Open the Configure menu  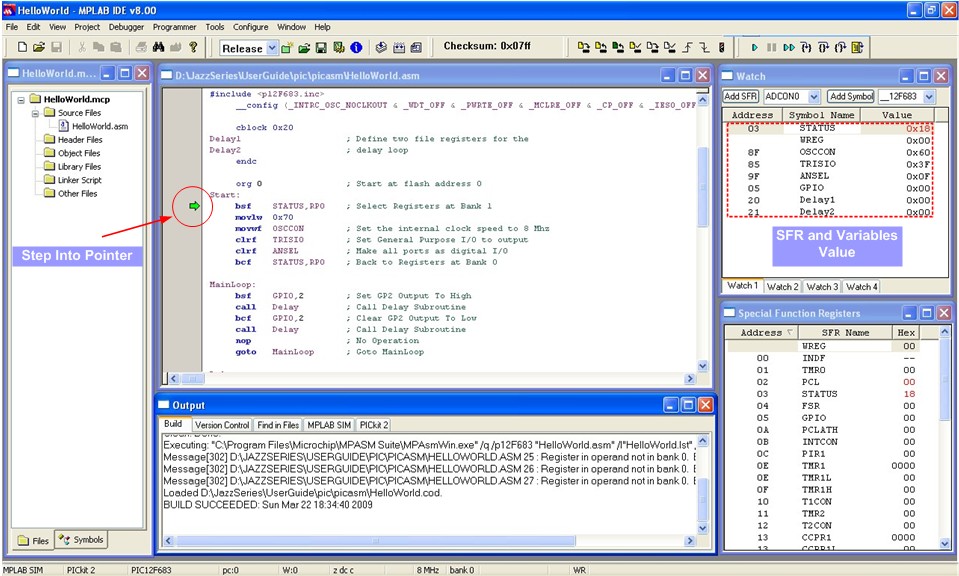point(250,27)
